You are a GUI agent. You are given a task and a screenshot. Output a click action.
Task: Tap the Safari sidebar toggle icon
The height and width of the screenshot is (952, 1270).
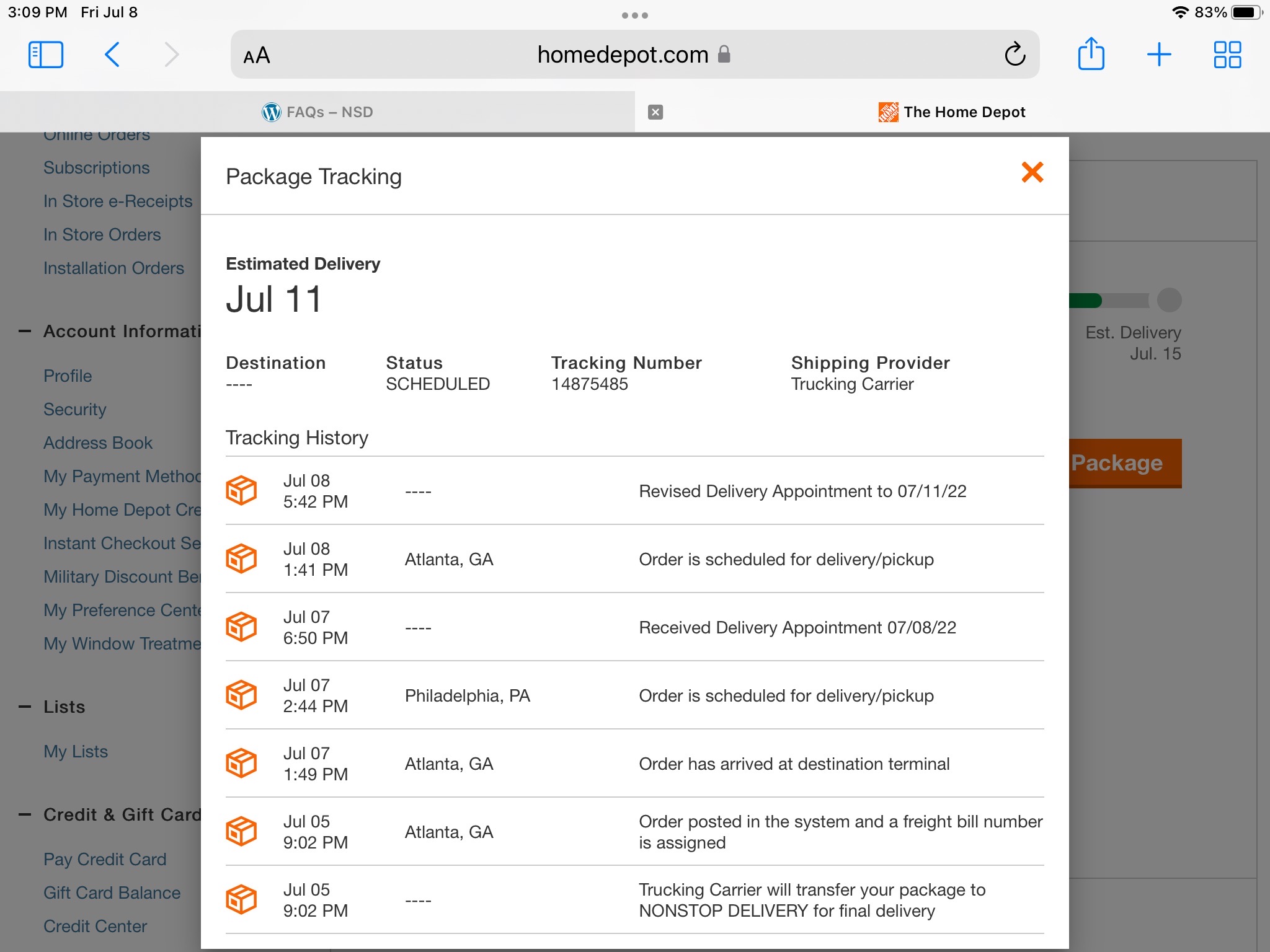point(46,55)
